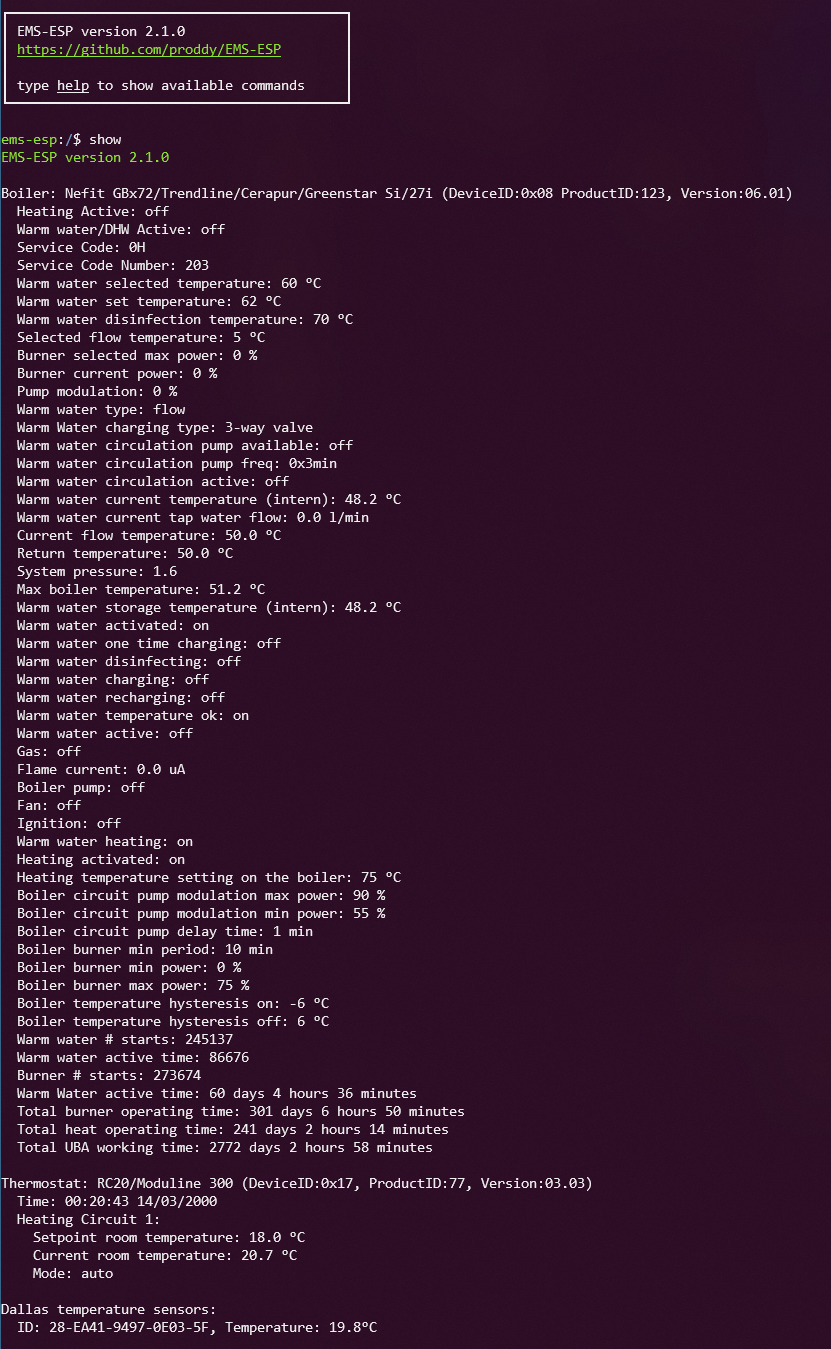
Task: Click the System pressure 1.6 line
Action: [97, 571]
